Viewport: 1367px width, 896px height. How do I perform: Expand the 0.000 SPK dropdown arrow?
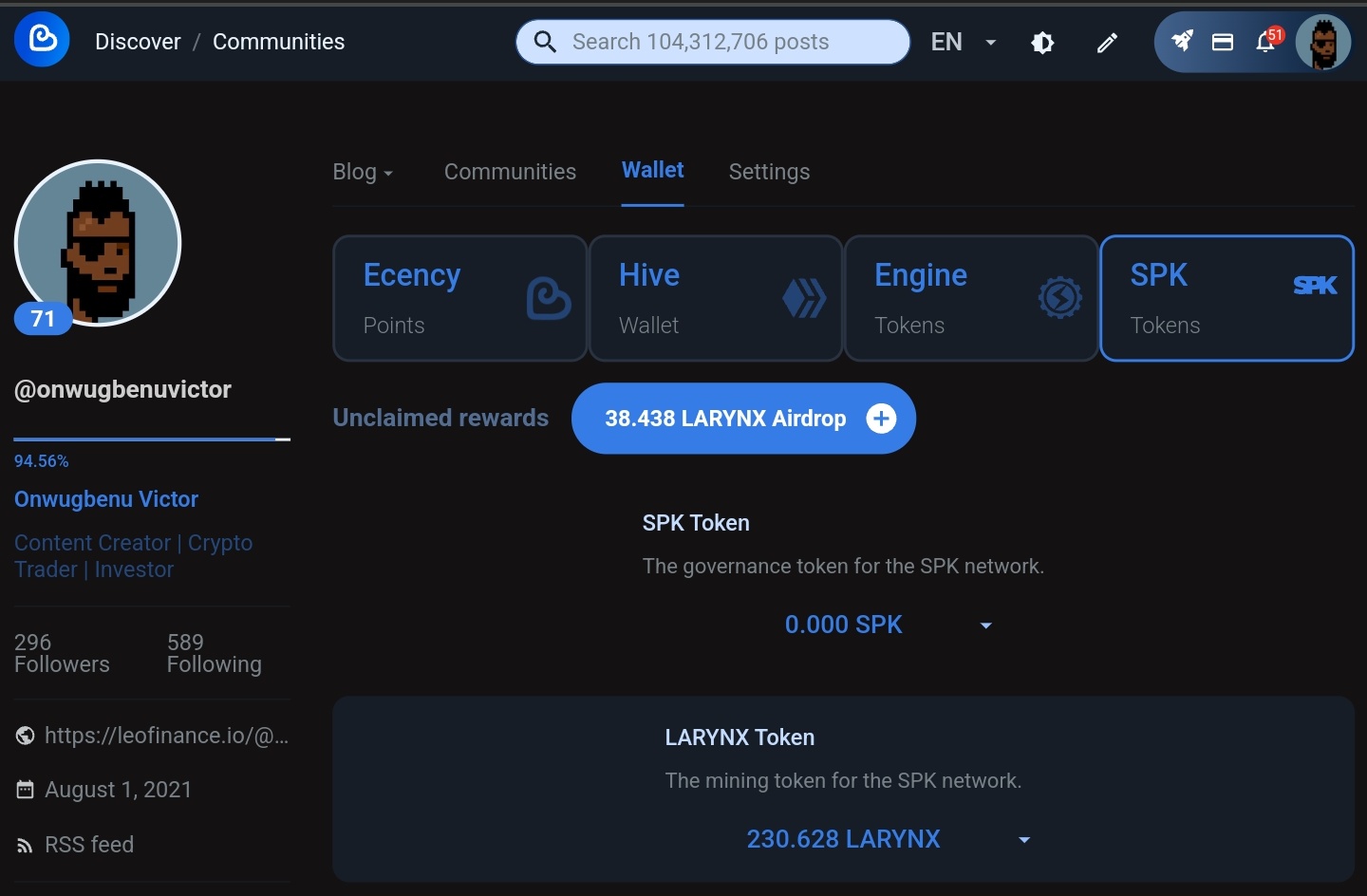(985, 625)
